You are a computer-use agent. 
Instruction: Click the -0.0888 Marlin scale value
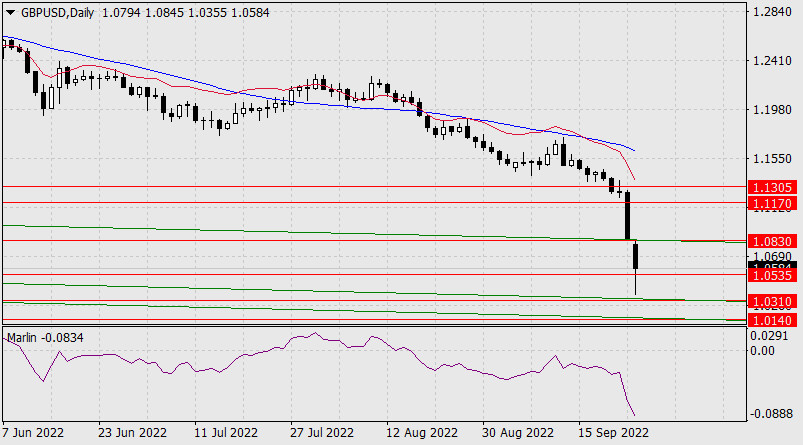point(771,414)
